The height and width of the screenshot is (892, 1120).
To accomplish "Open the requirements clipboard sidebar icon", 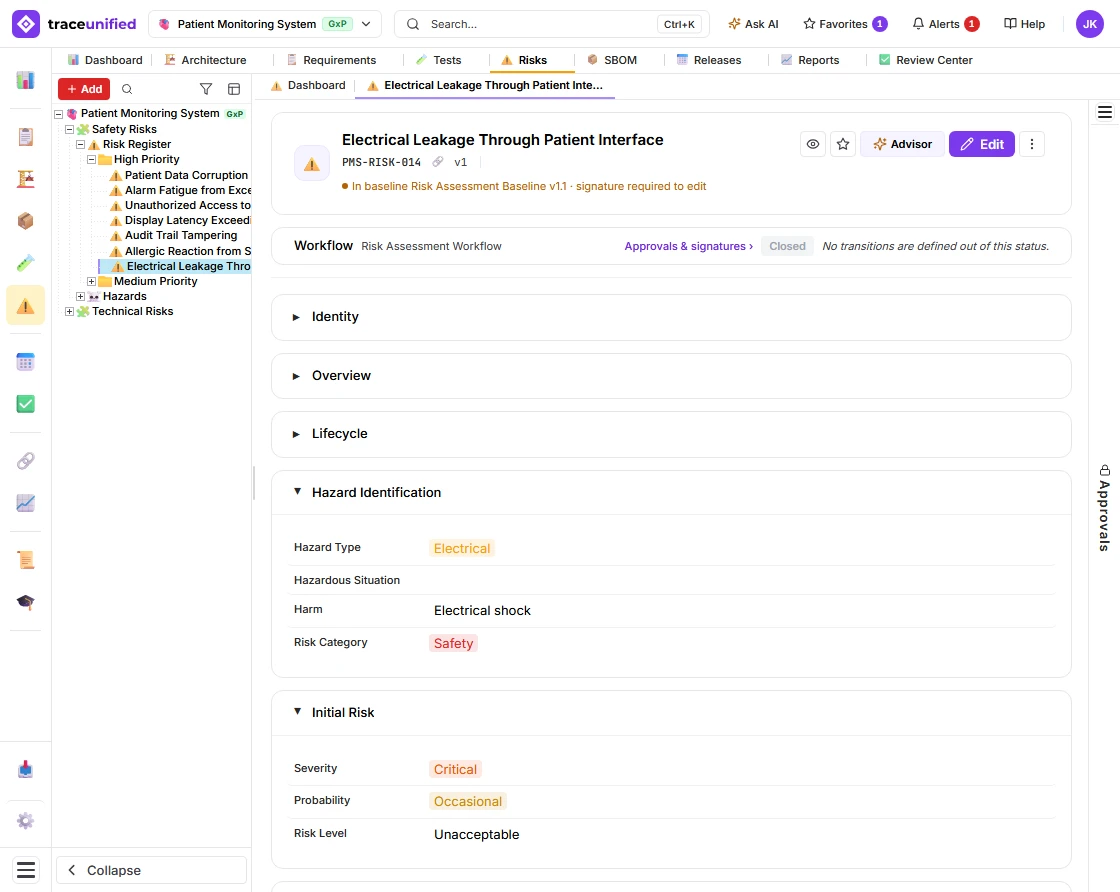I will tap(26, 136).
